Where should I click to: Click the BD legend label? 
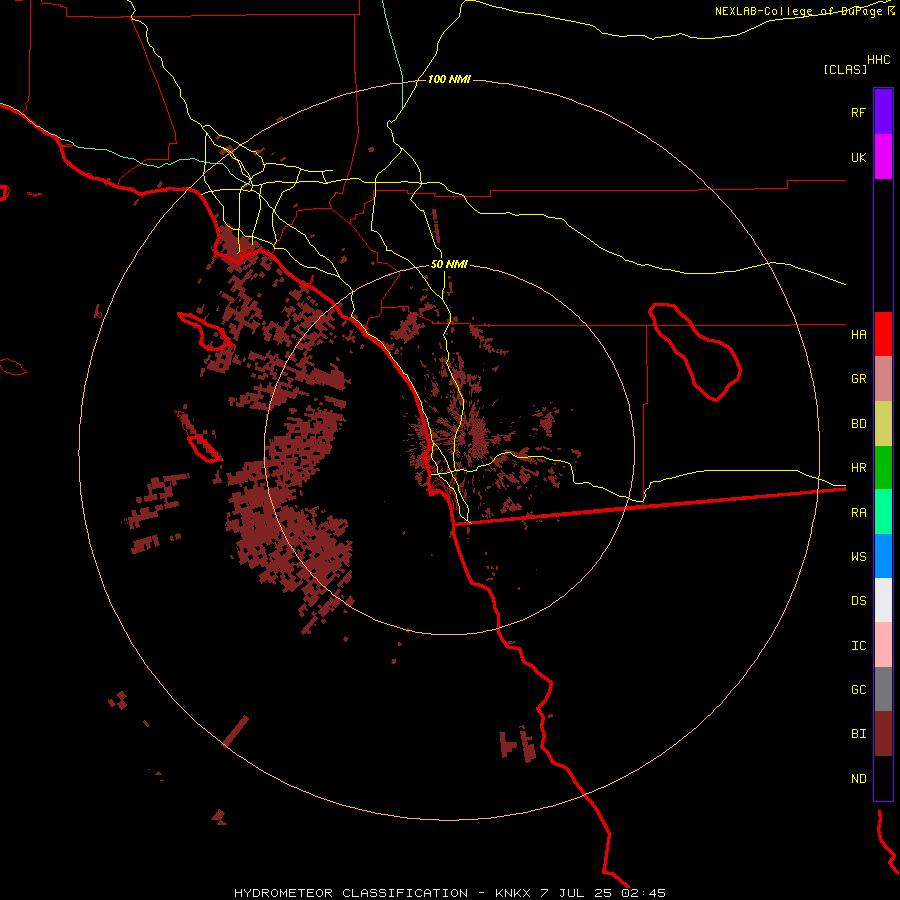click(x=858, y=424)
